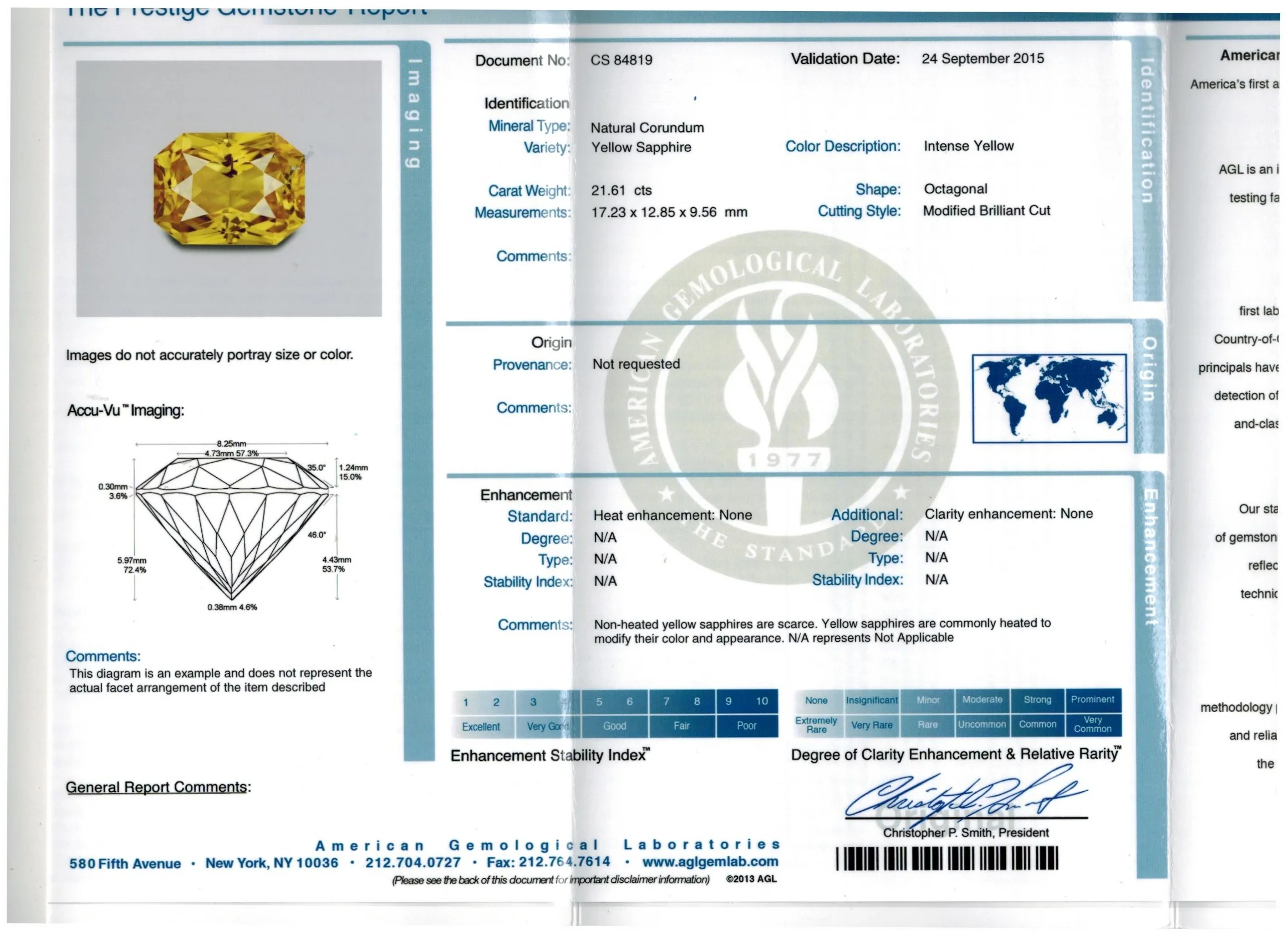Click the 46.0° pavilion angle label
The height and width of the screenshot is (936, 1288).
pyautogui.click(x=317, y=535)
